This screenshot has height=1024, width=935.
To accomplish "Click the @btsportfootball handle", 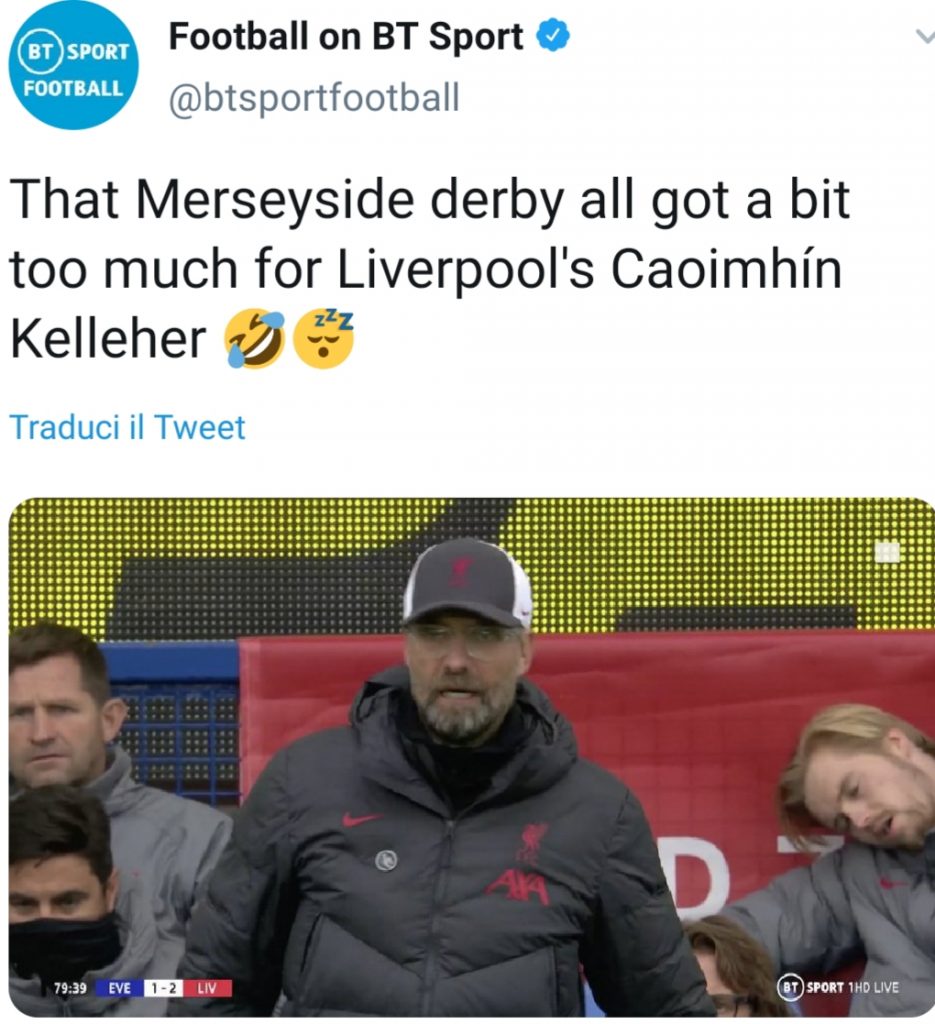I will (314, 99).
